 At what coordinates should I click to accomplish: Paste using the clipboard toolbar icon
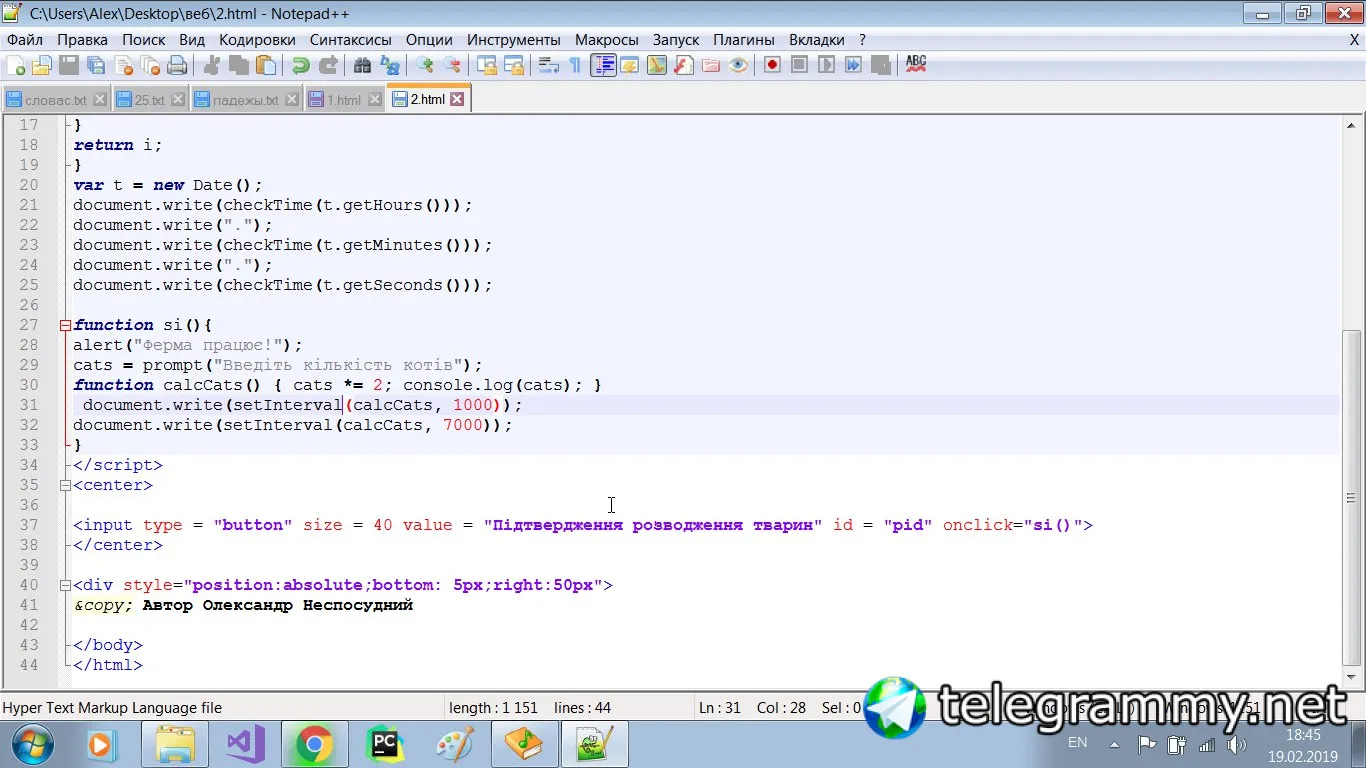pos(266,66)
